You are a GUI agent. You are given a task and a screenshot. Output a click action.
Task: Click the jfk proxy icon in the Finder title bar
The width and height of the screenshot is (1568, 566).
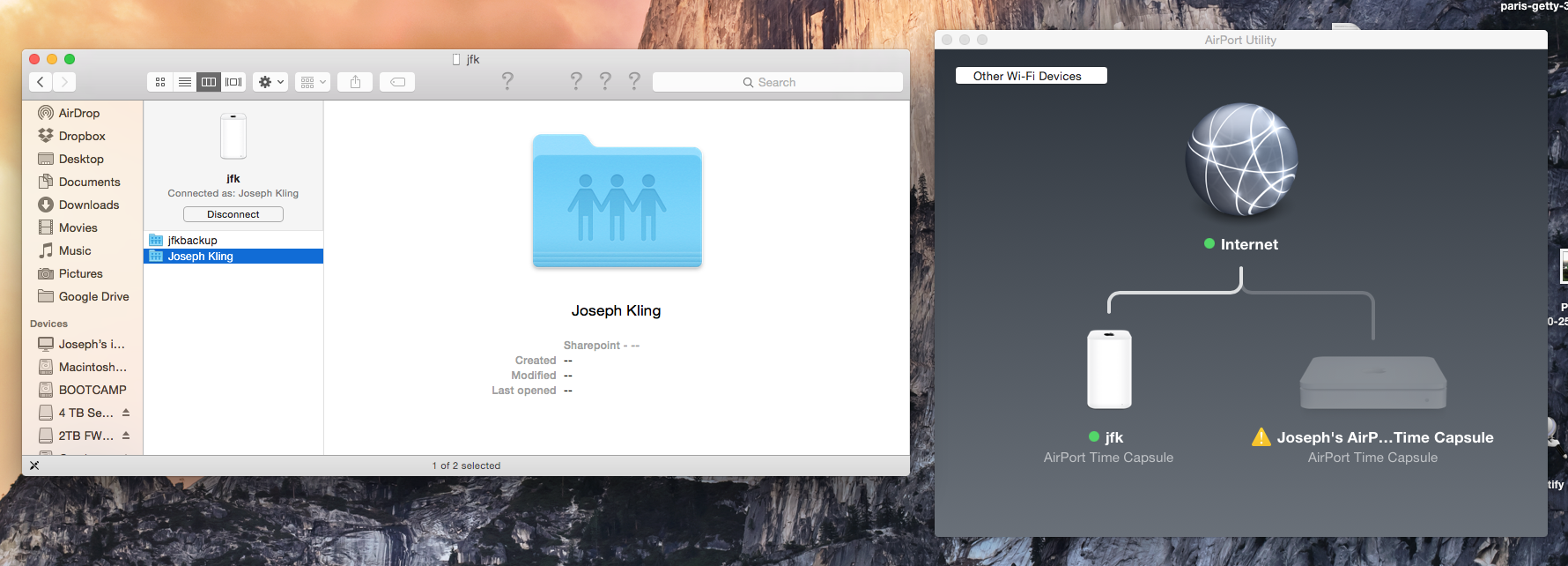(456, 59)
